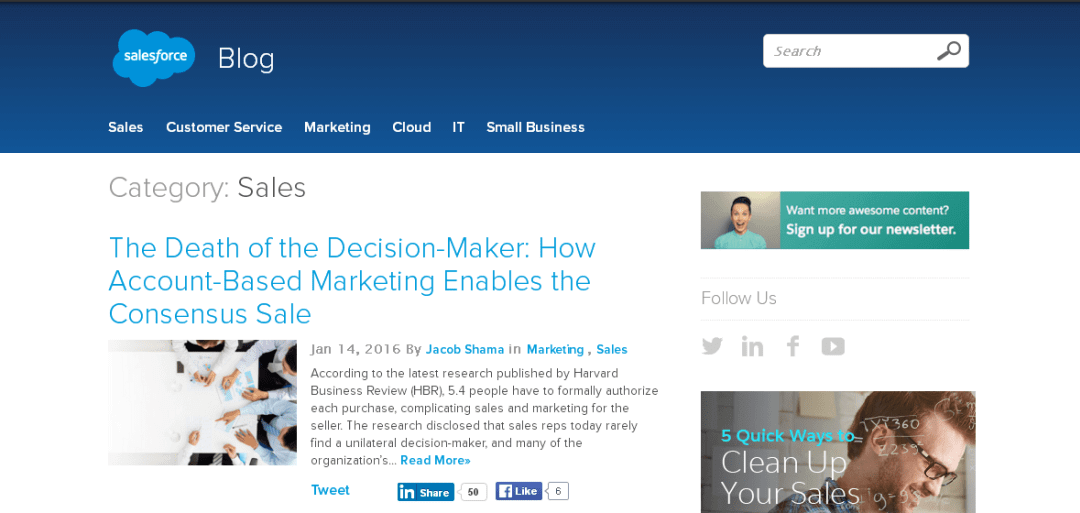This screenshot has height=513, width=1080.
Task: Select Cloud in the navigation bar
Action: click(412, 127)
